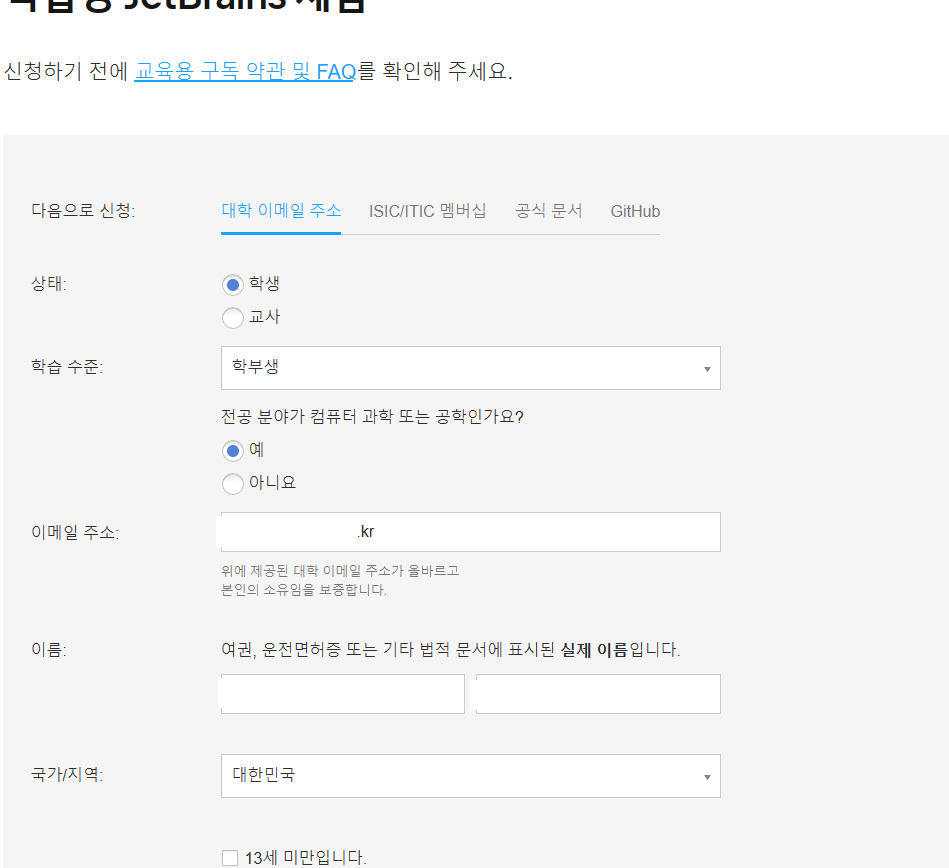Switch to the 대학 이메일 주소 tab
Screen dimensions: 949x868
click(281, 211)
